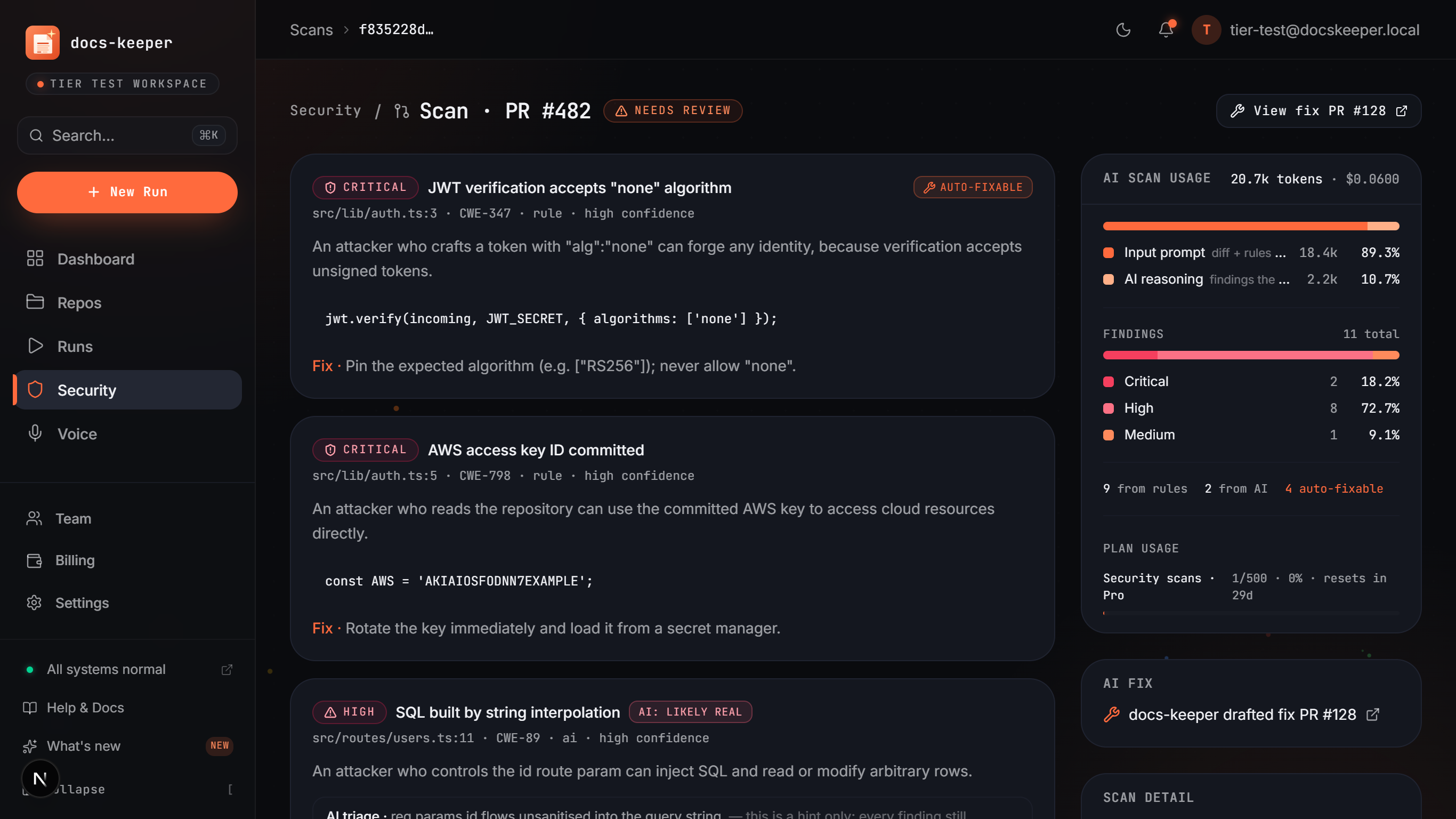Click the pull request icon beside Scan
This screenshot has height=819, width=1456.
coord(402,111)
